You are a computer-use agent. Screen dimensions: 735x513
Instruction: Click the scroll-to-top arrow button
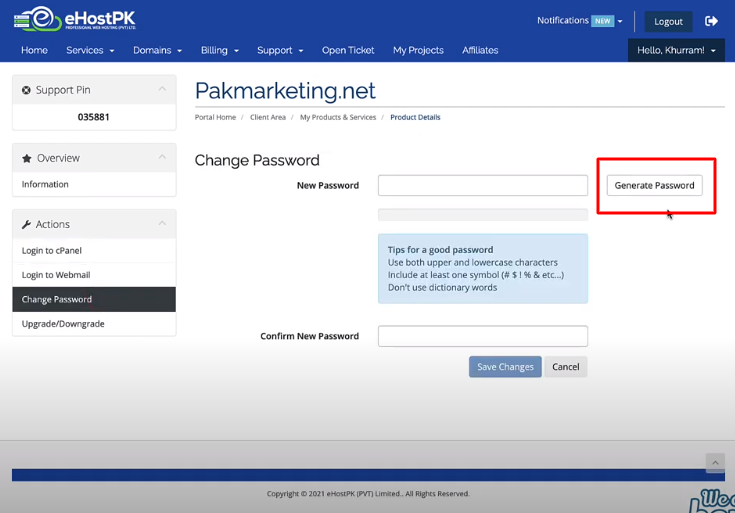coord(715,463)
